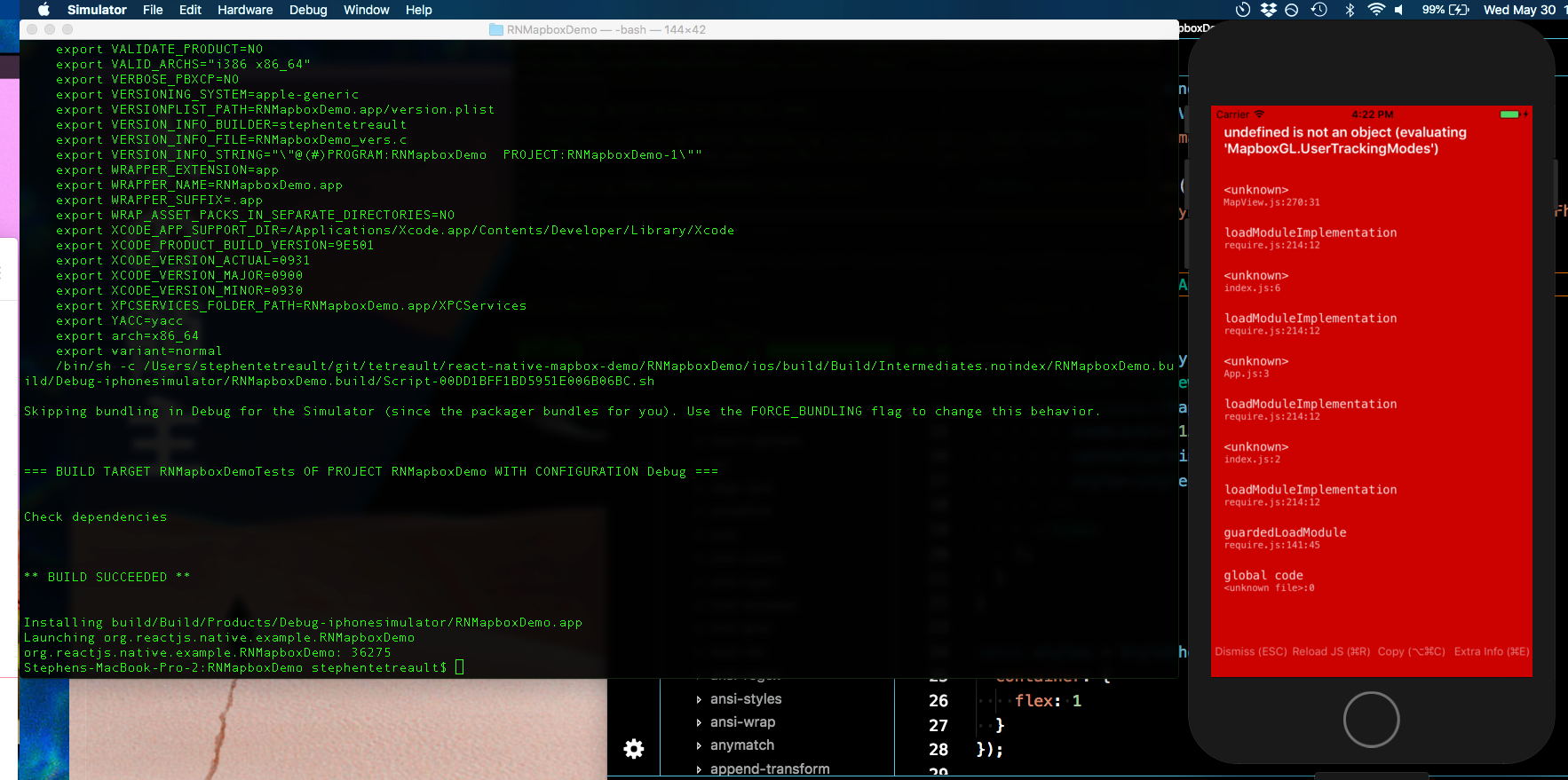1568x780 pixels.
Task: Click the 'Check dependencies' terminal line
Action: [x=96, y=516]
